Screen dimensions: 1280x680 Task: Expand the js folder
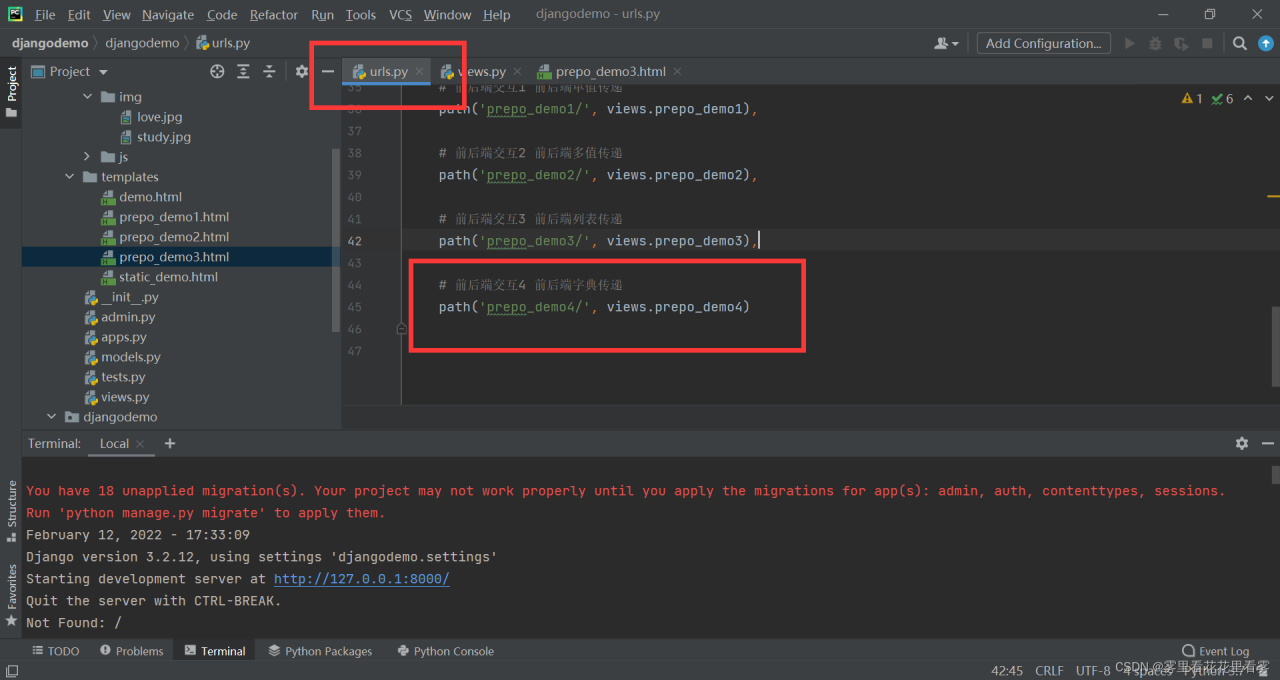pos(87,157)
